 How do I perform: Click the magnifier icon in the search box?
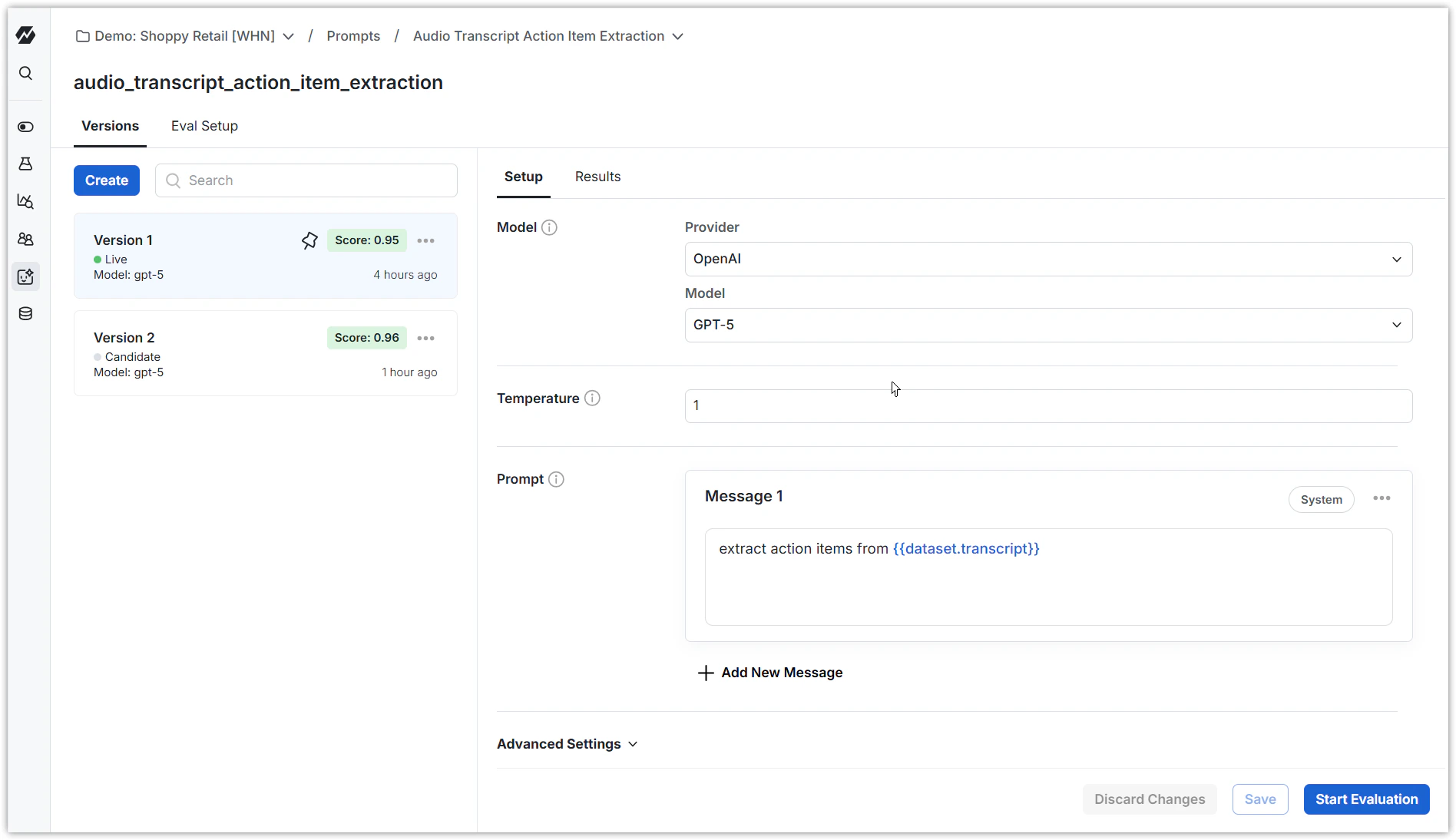pos(174,180)
